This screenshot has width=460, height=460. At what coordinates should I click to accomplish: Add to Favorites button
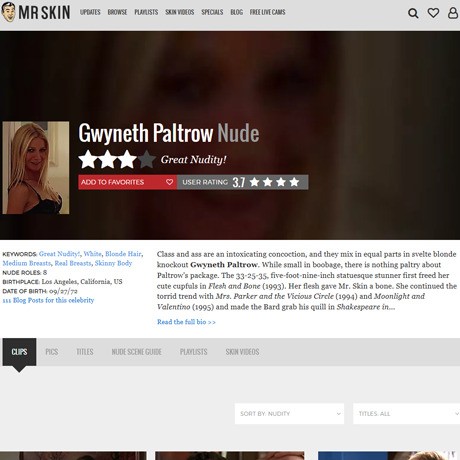[x=128, y=182]
